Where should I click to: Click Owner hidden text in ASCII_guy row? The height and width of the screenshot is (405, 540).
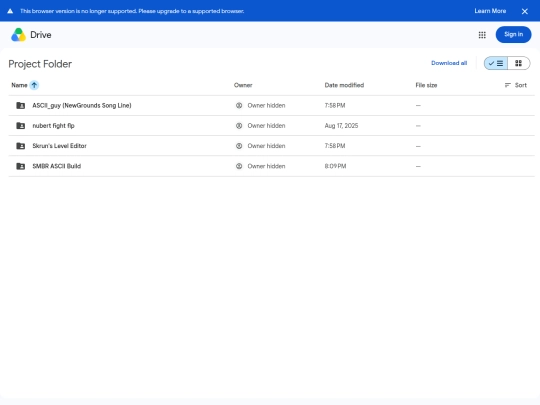tap(266, 105)
